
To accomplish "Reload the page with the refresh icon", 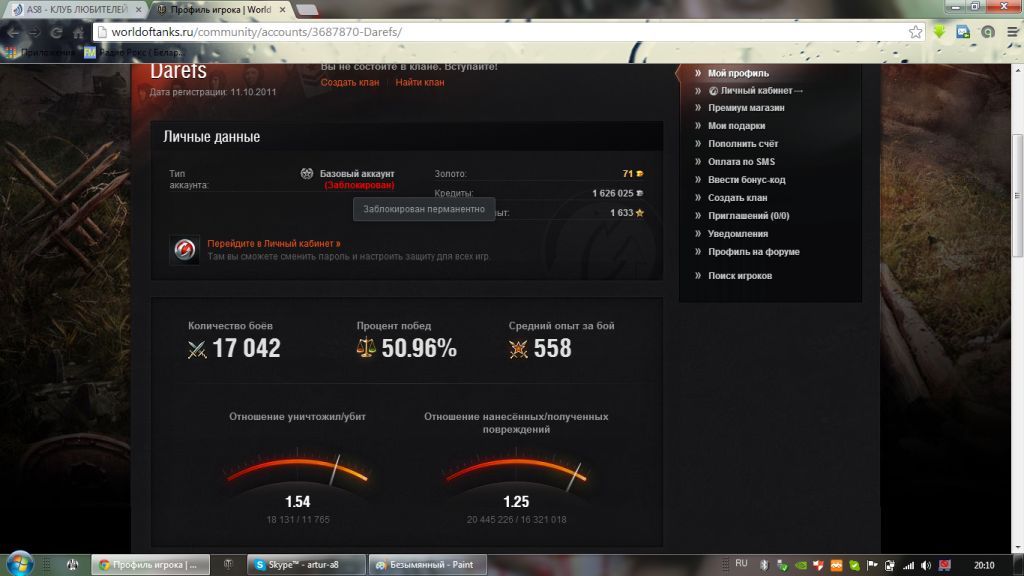I will point(55,32).
